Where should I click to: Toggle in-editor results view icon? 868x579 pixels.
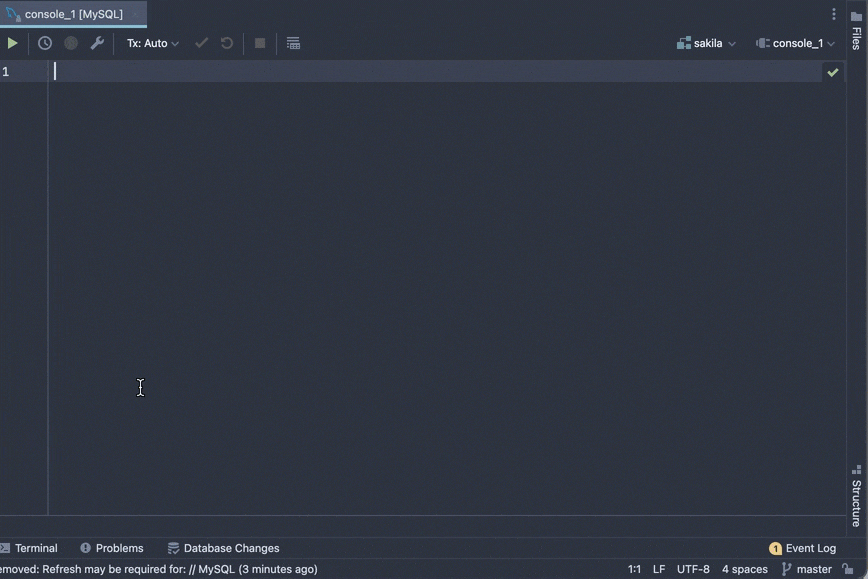pos(293,43)
